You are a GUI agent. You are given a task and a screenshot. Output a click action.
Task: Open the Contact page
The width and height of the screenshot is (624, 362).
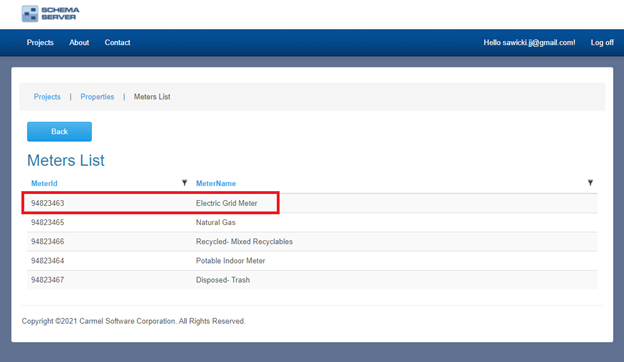[x=117, y=43]
